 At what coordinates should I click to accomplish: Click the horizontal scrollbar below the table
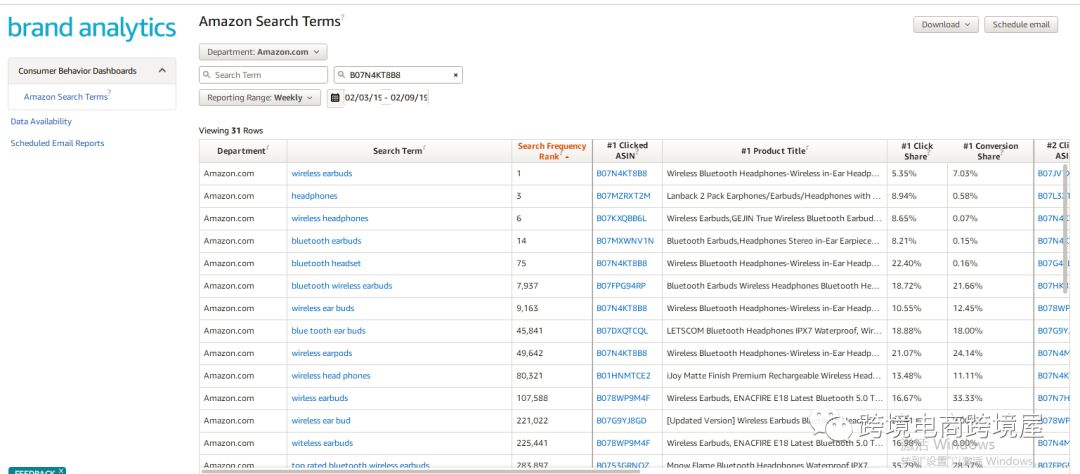420,471
